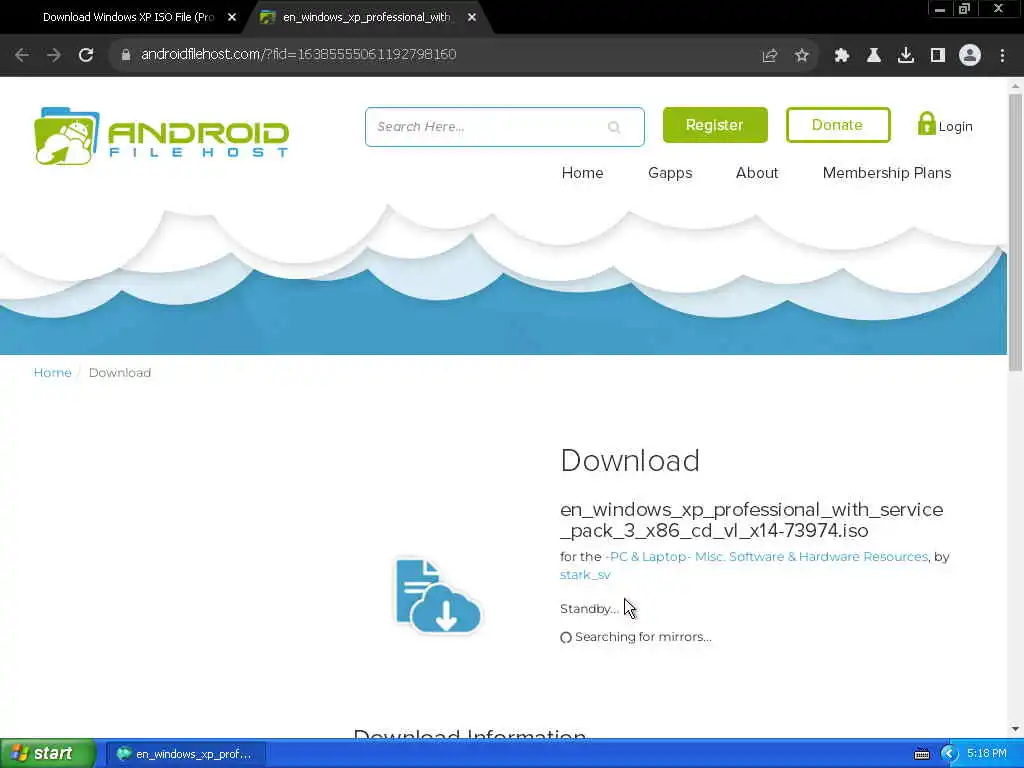Open Chrome three-dot menu

1002,56
